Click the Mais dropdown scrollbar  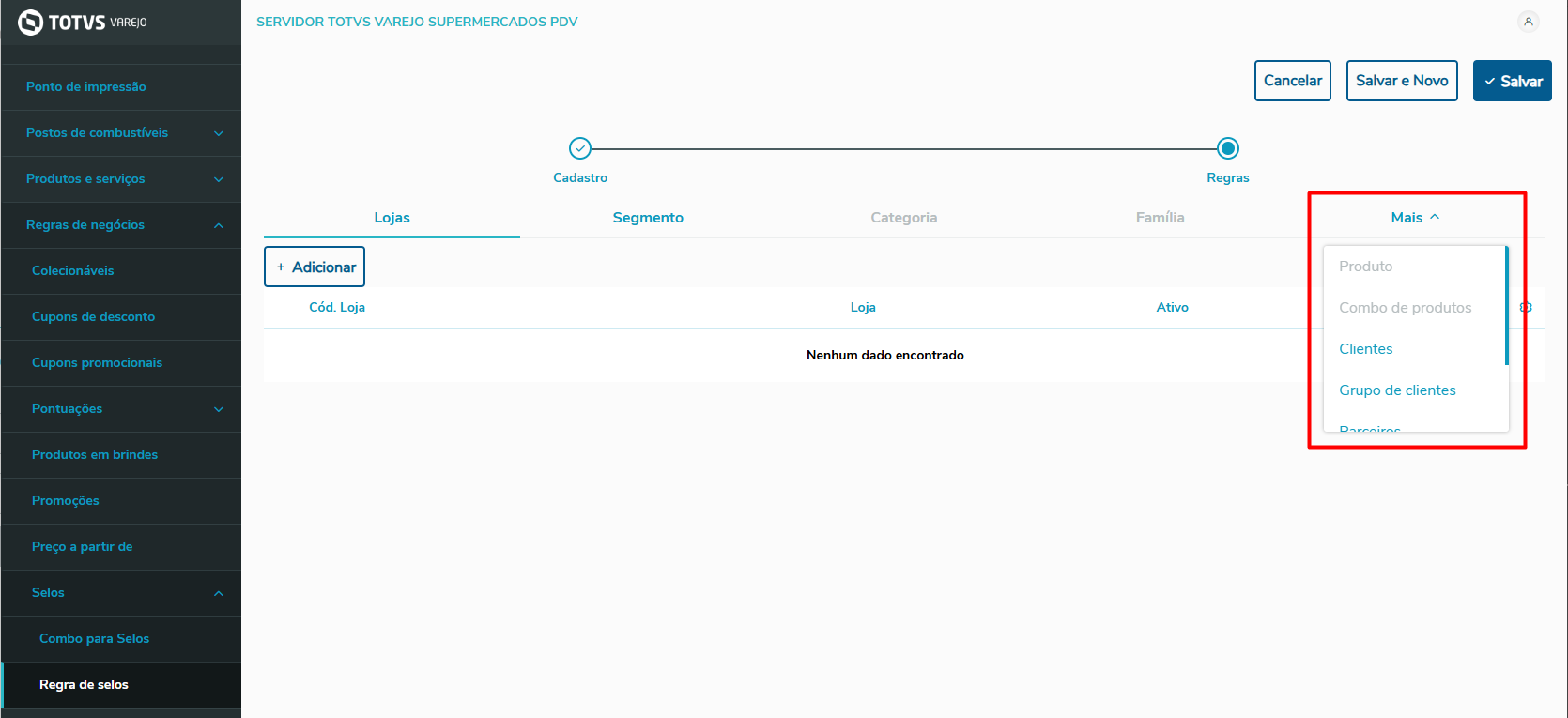tap(1506, 305)
